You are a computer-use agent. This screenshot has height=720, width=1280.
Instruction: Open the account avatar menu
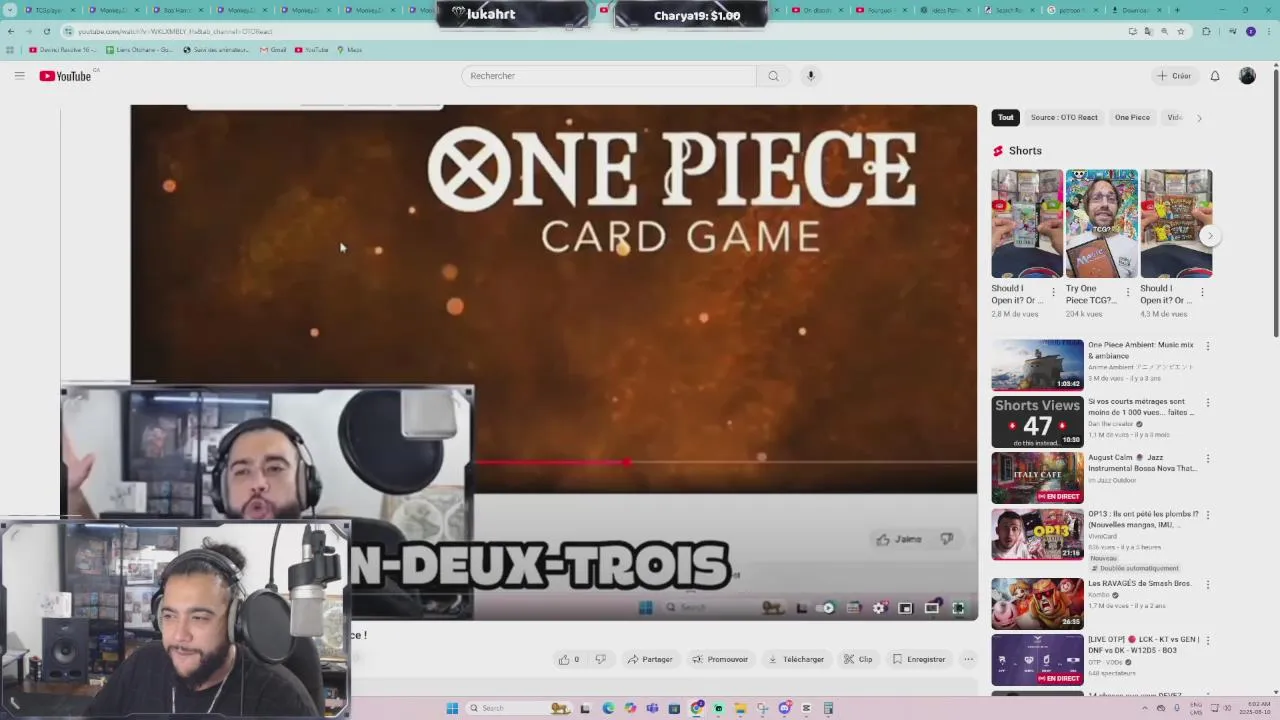(x=1247, y=76)
